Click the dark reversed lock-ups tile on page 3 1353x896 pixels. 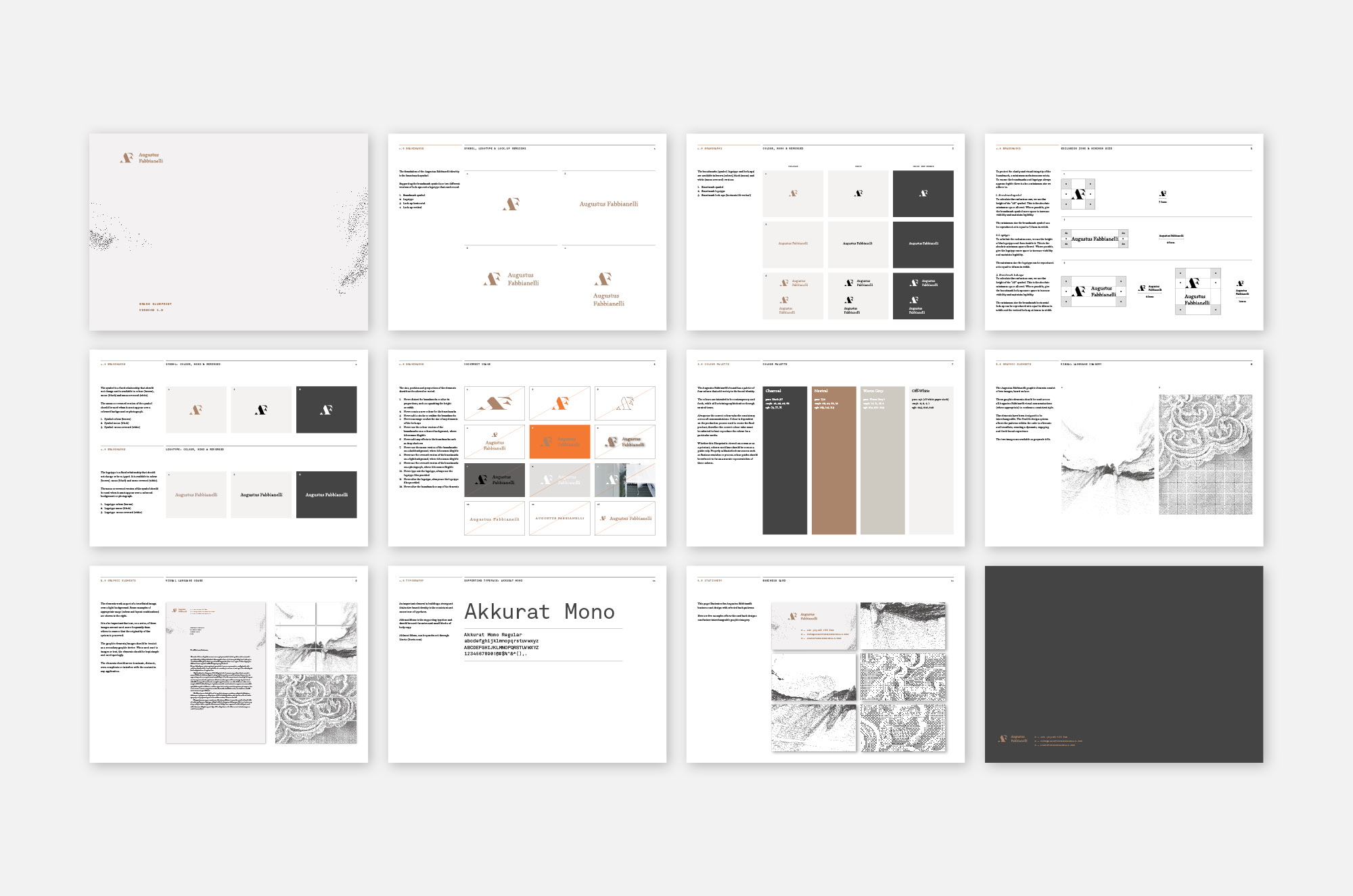coord(923,296)
